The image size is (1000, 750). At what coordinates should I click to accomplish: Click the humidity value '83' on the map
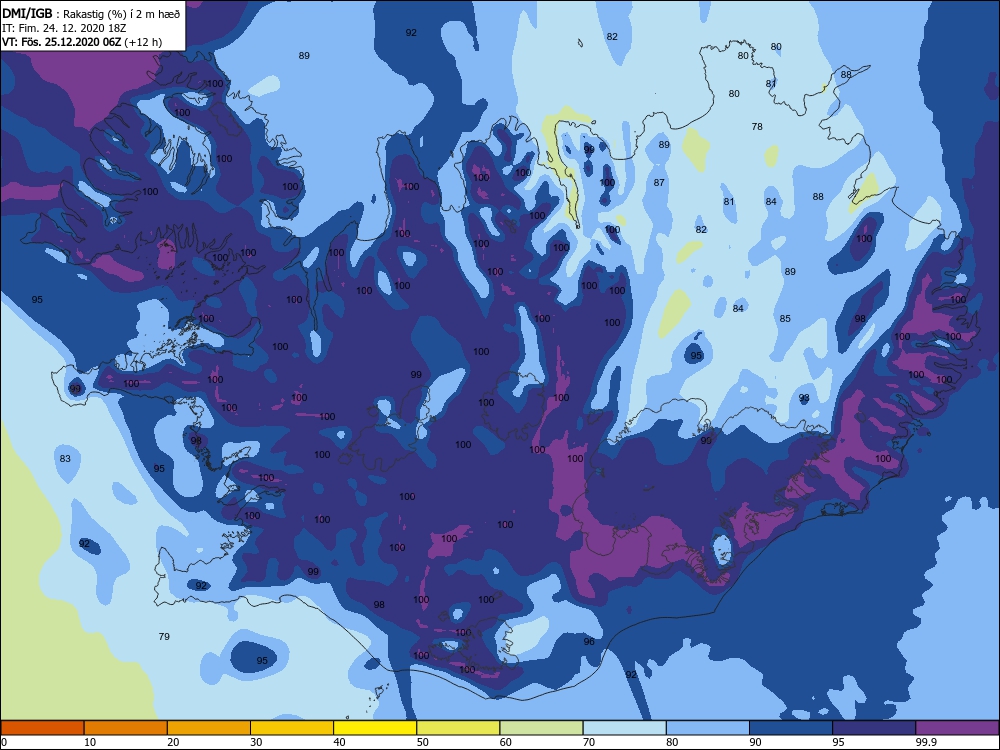[x=65, y=458]
